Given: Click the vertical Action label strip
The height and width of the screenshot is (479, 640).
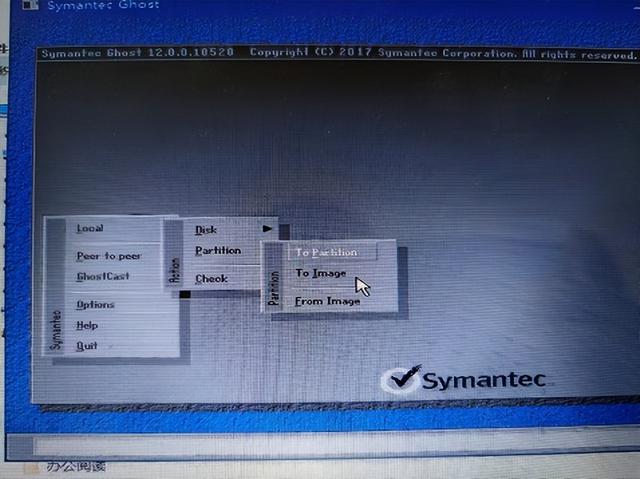Looking at the screenshot, I should click(174, 253).
